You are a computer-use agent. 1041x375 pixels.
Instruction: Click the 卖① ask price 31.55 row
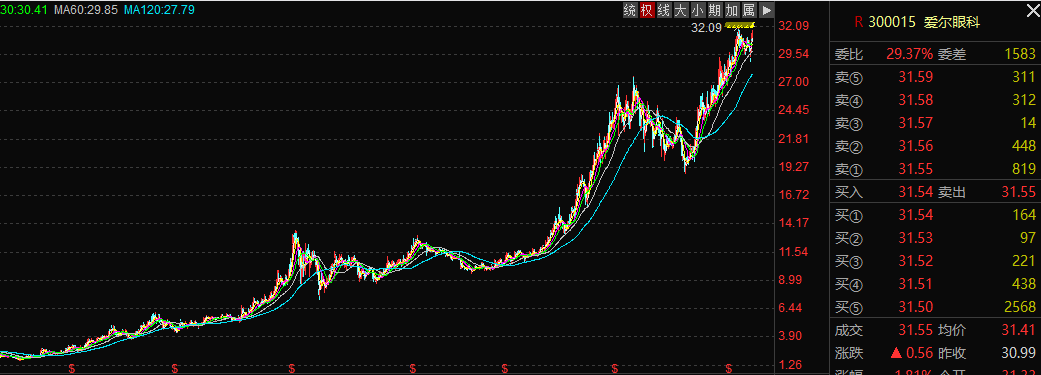coord(935,169)
